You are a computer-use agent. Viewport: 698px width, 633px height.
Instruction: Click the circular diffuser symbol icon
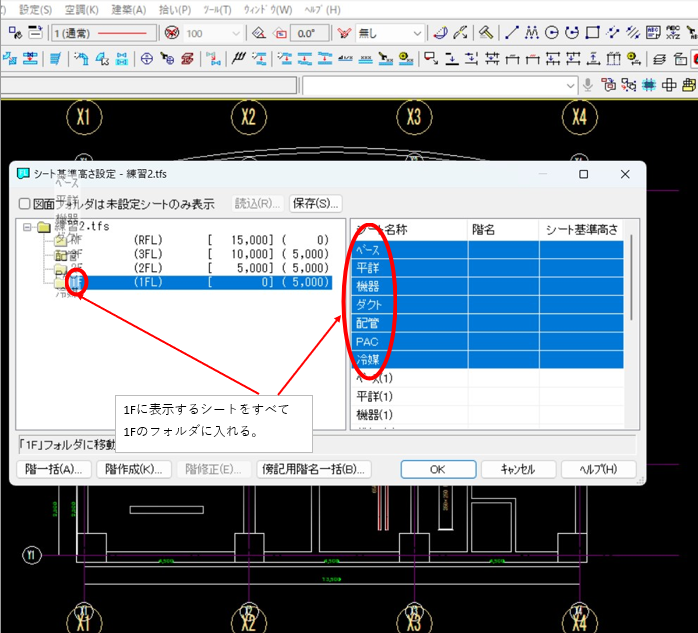pos(147,59)
